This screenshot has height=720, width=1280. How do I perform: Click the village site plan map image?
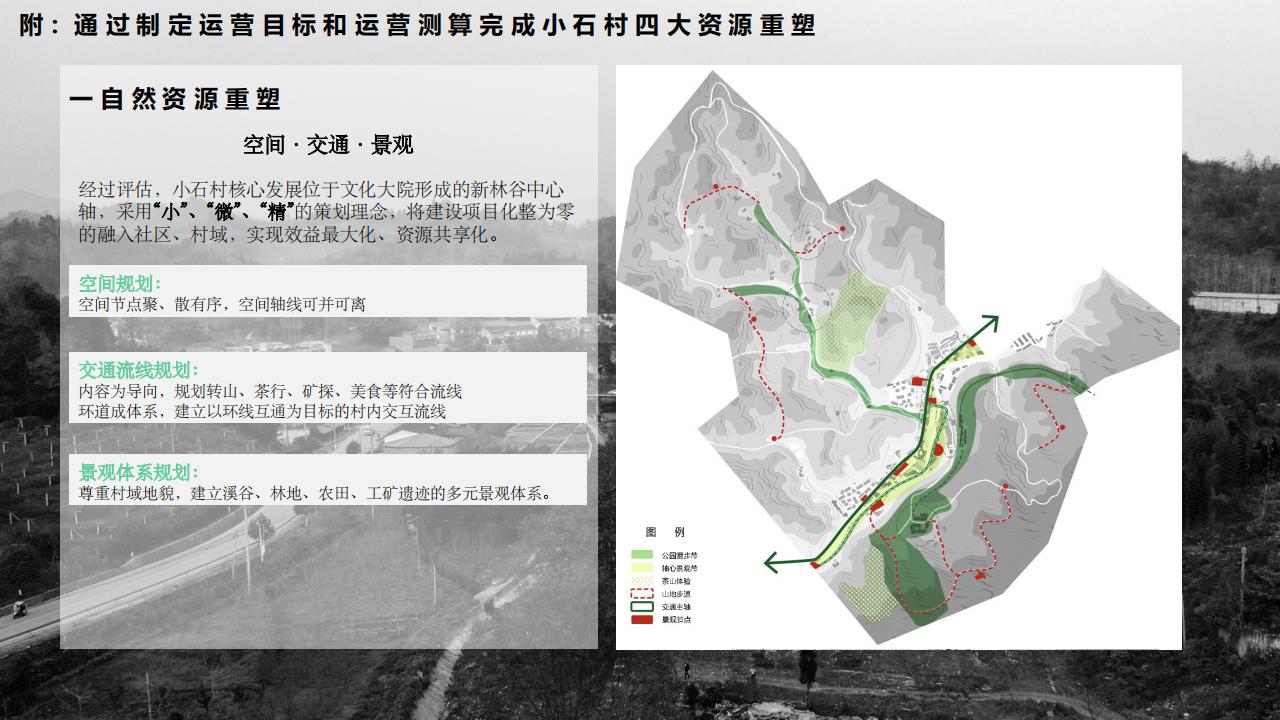pos(898,357)
